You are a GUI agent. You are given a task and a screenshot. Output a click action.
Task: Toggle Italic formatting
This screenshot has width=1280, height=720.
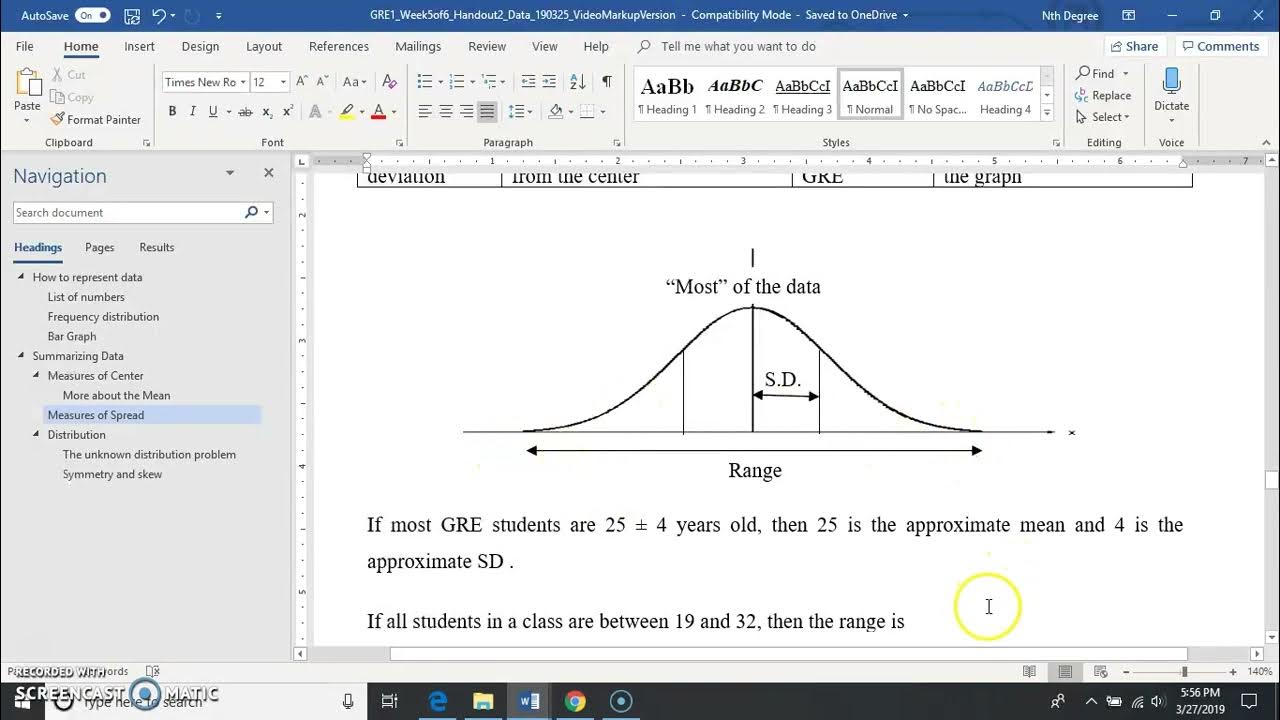(x=192, y=111)
